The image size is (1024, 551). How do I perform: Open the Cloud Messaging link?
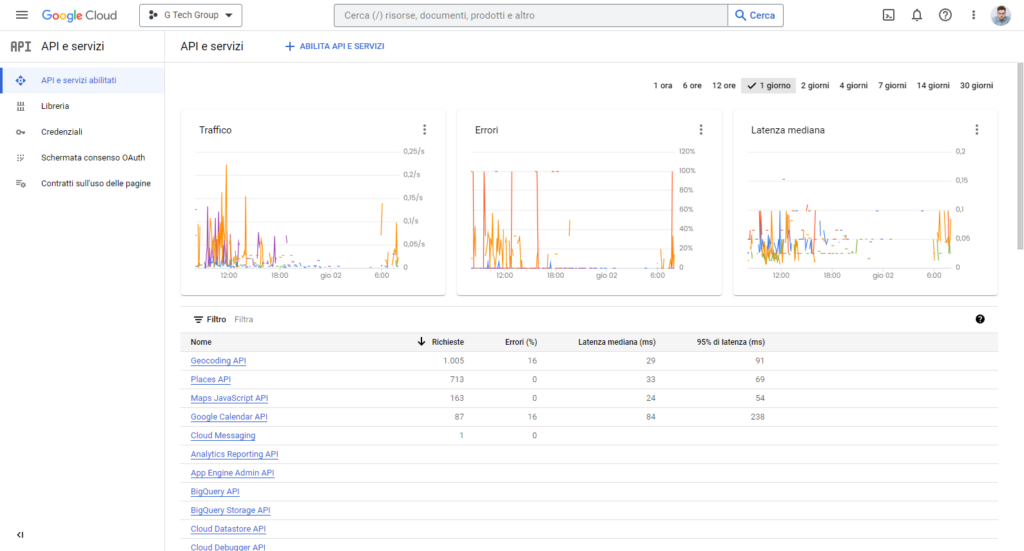223,435
